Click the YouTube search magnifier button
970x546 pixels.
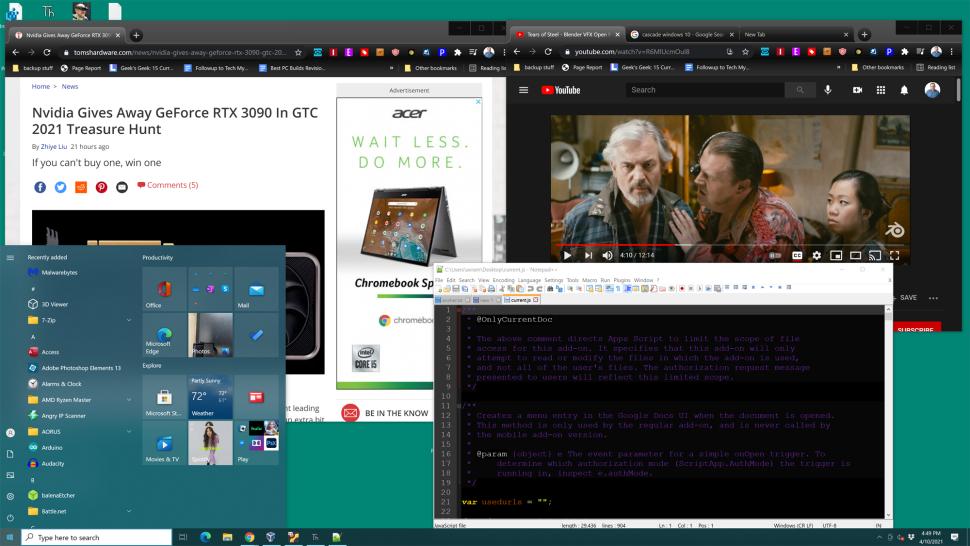coord(800,90)
